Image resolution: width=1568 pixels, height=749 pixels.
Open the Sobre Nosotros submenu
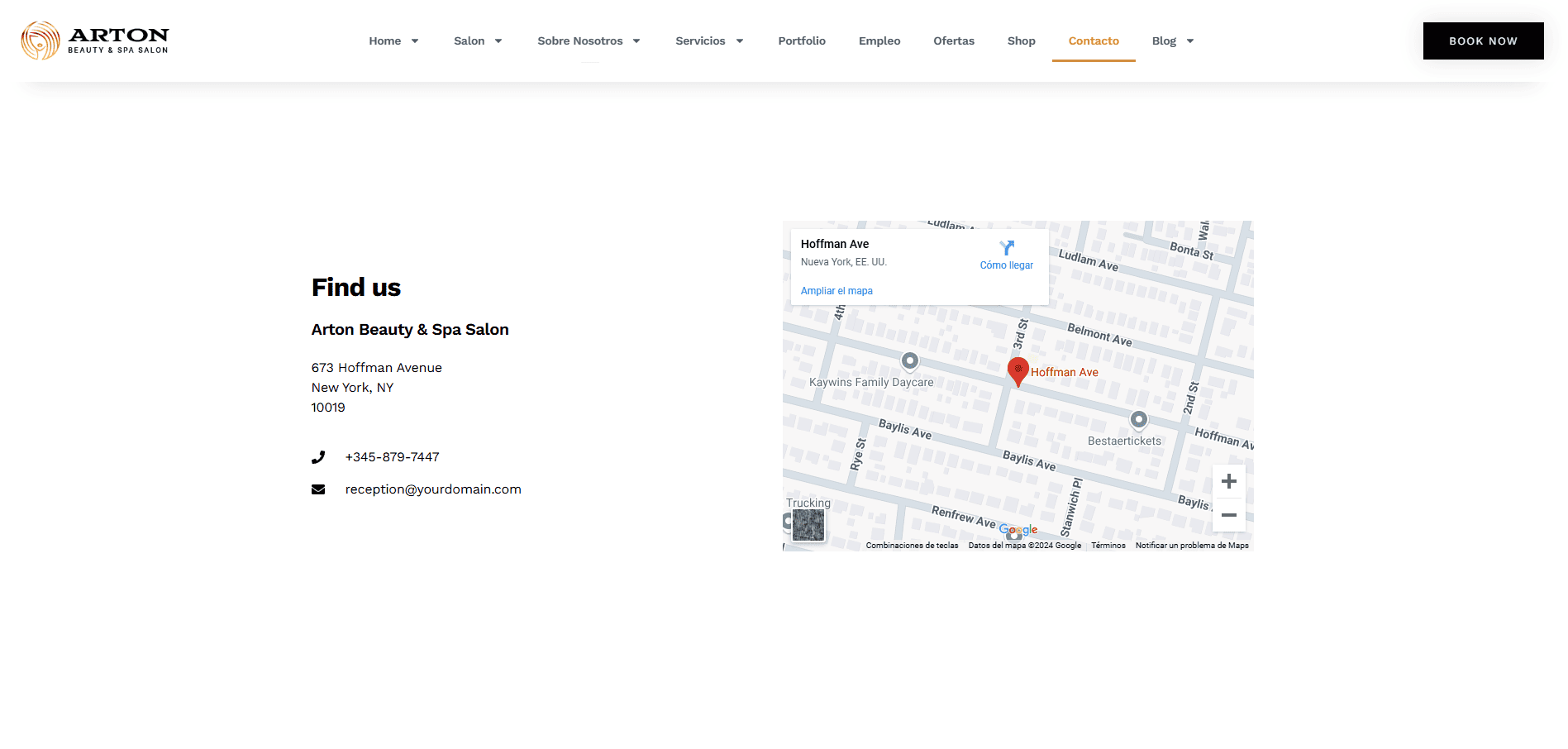(589, 41)
